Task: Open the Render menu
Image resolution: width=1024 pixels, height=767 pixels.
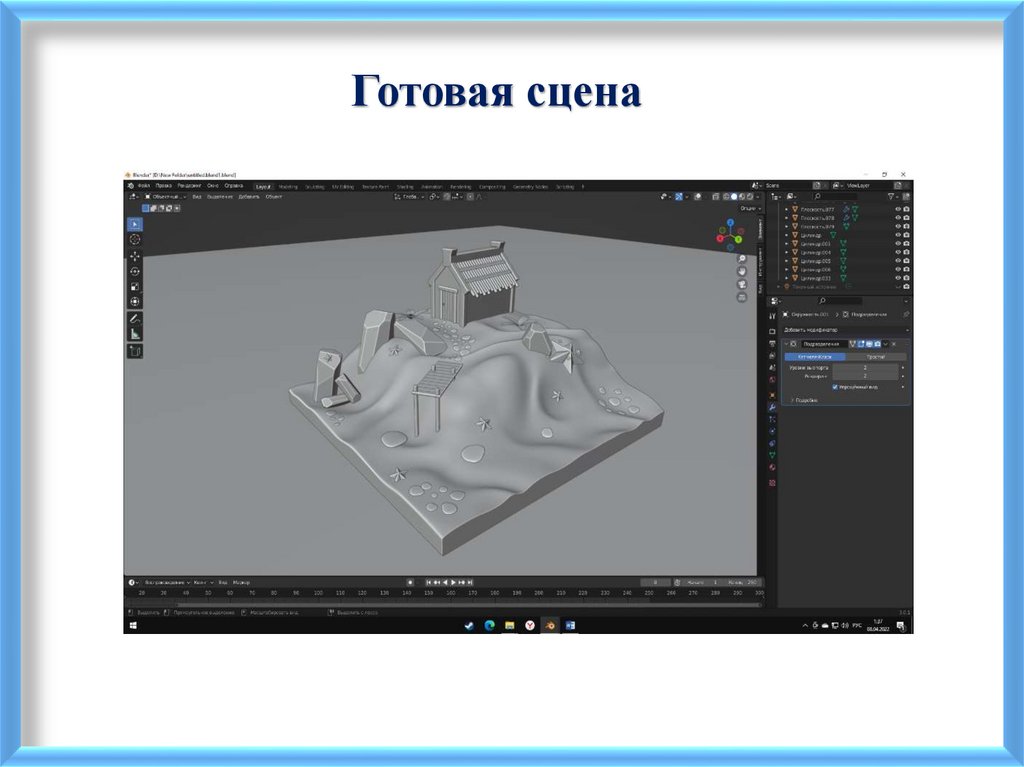Action: coord(189,186)
